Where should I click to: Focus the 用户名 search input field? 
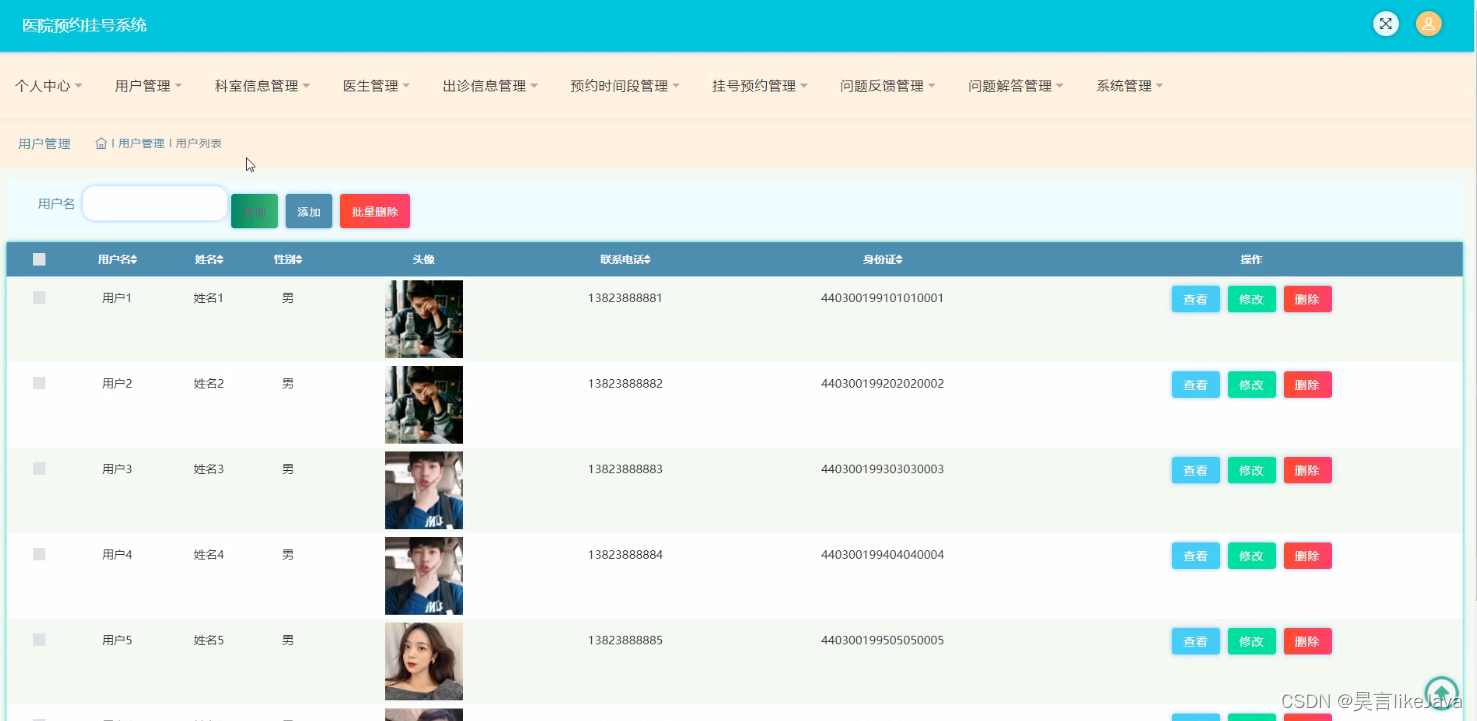(x=155, y=203)
